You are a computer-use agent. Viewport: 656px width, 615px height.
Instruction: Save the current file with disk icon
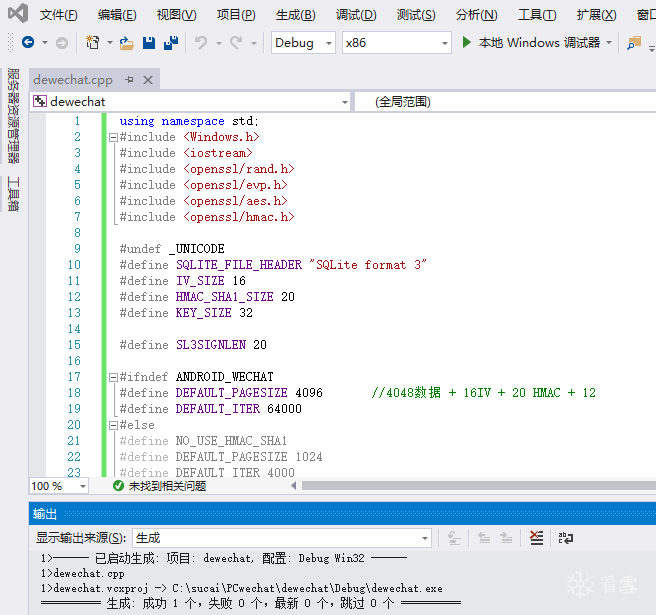pyautogui.click(x=149, y=43)
